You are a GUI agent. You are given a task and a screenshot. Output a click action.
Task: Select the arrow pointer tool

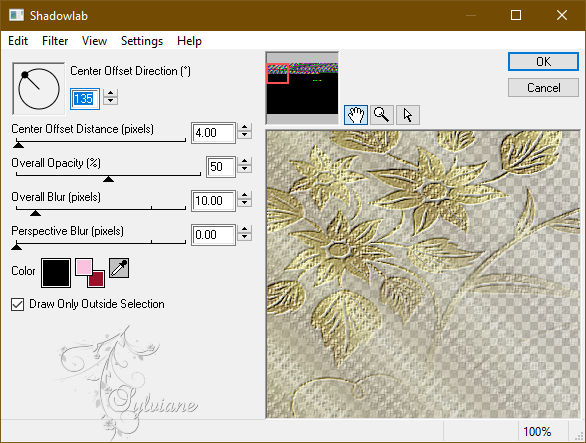point(408,115)
